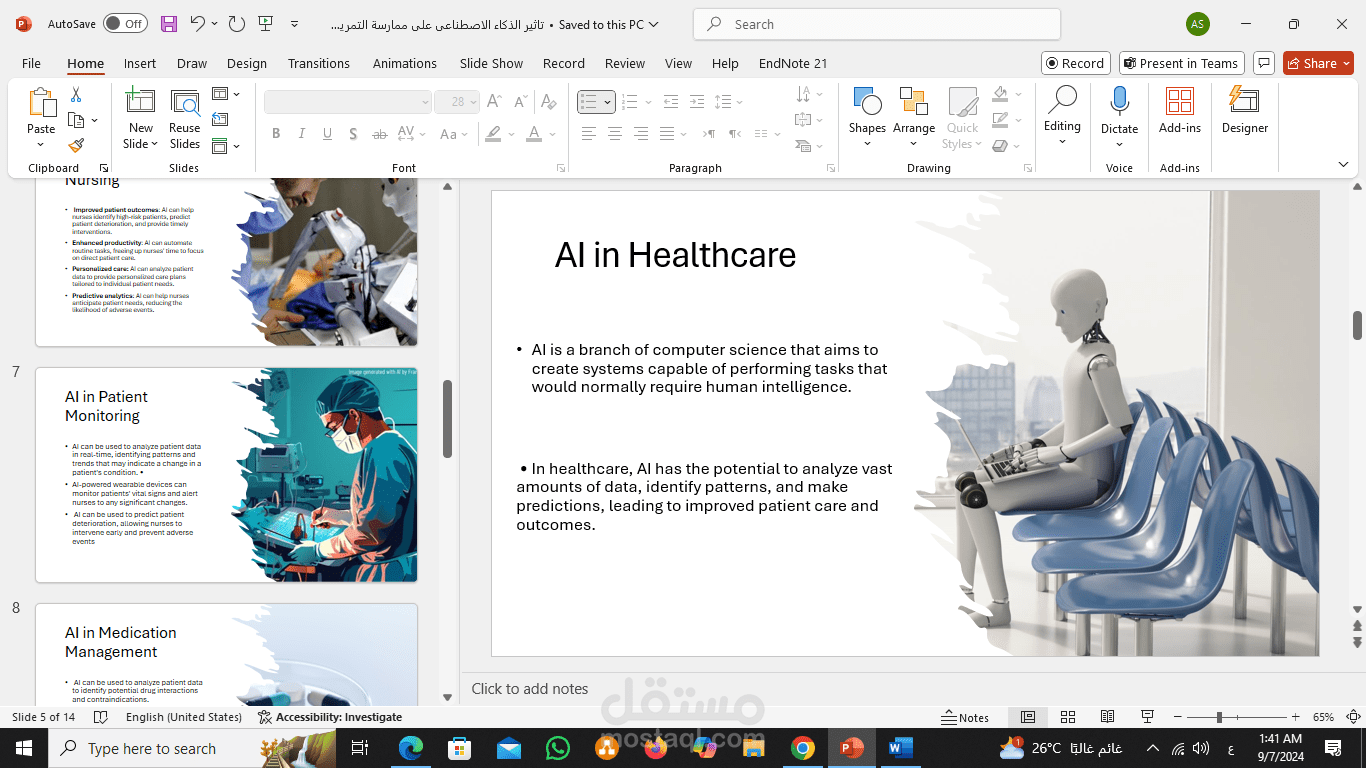Open the Numbering list dropdown arrow
The height and width of the screenshot is (768, 1366).
click(x=649, y=102)
